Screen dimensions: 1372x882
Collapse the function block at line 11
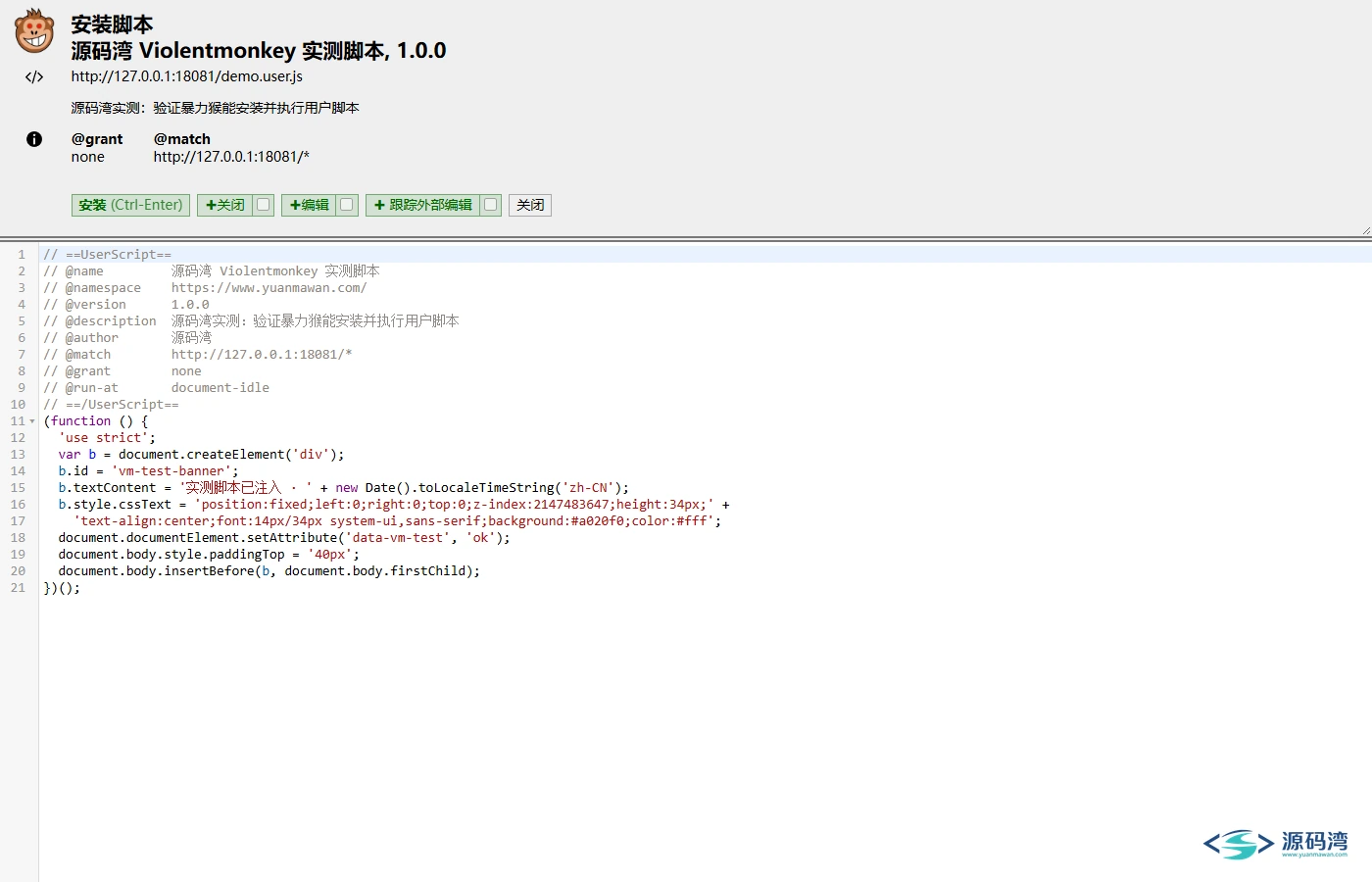32,421
